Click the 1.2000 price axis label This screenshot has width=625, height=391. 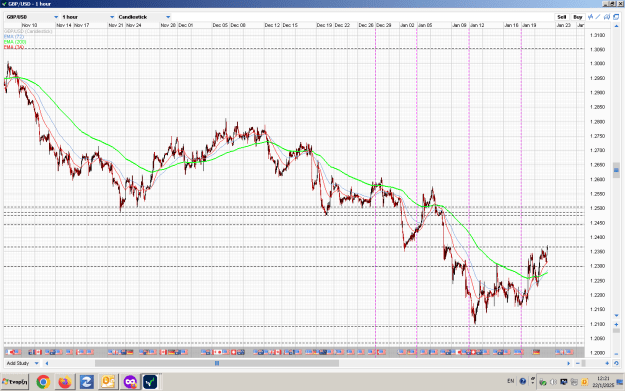click(597, 353)
